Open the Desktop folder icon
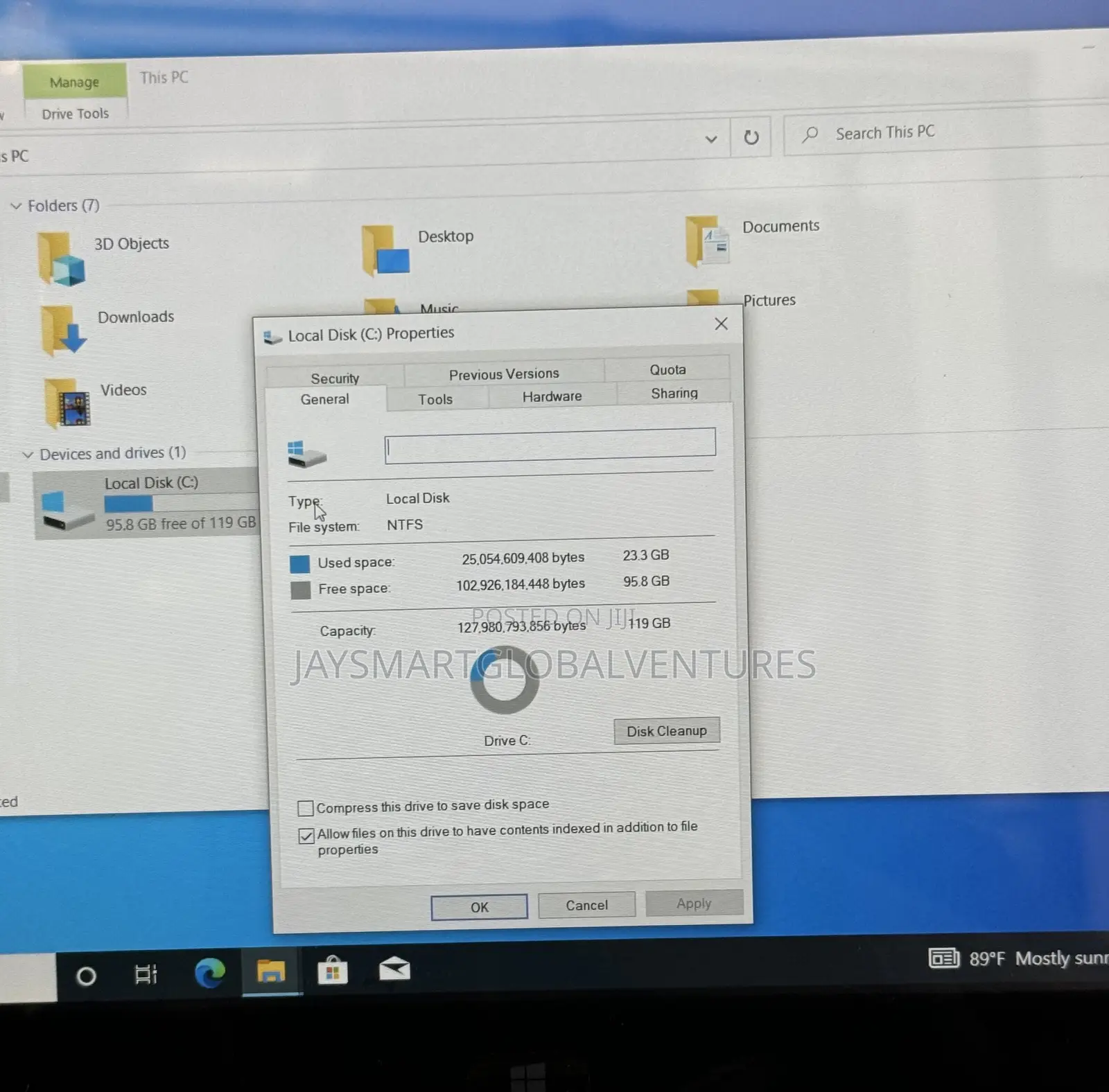The width and height of the screenshot is (1109, 1092). pos(386,250)
